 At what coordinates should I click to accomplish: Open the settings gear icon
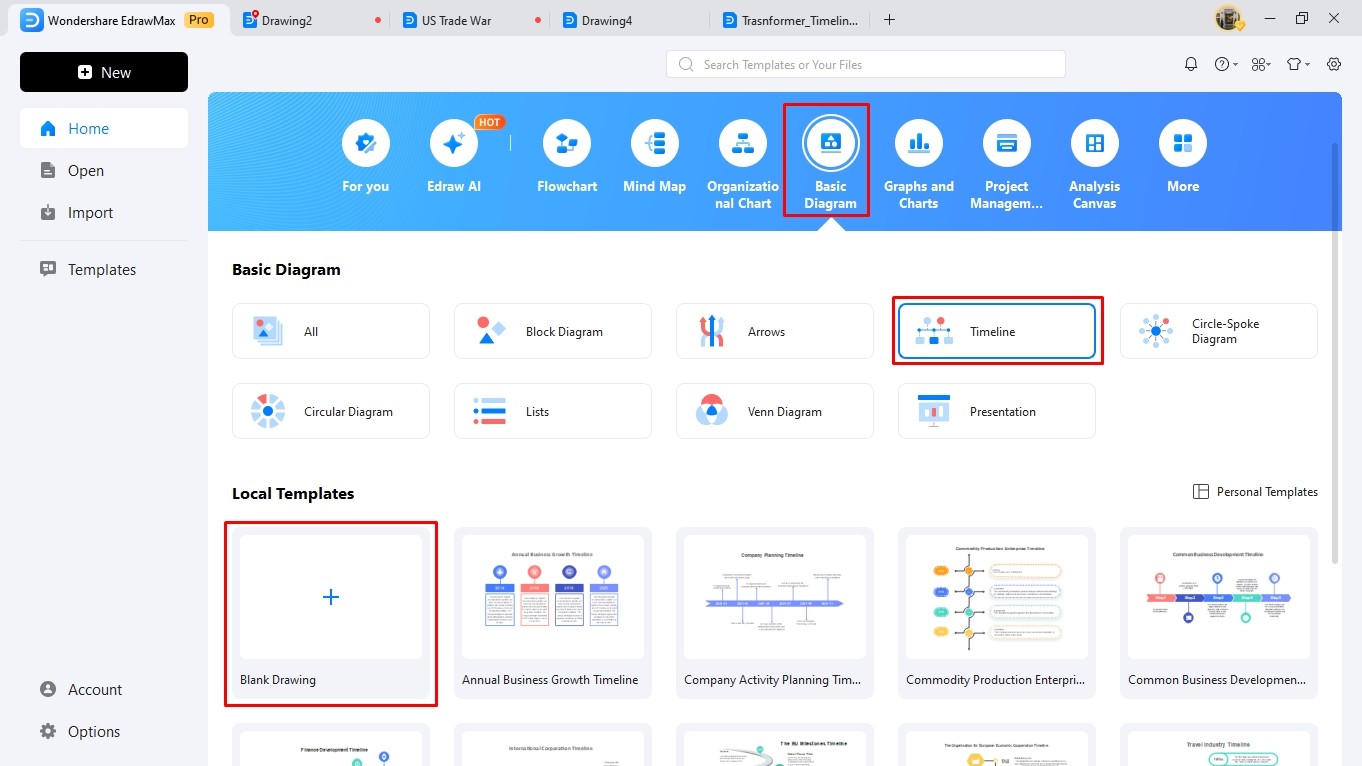coord(1334,64)
